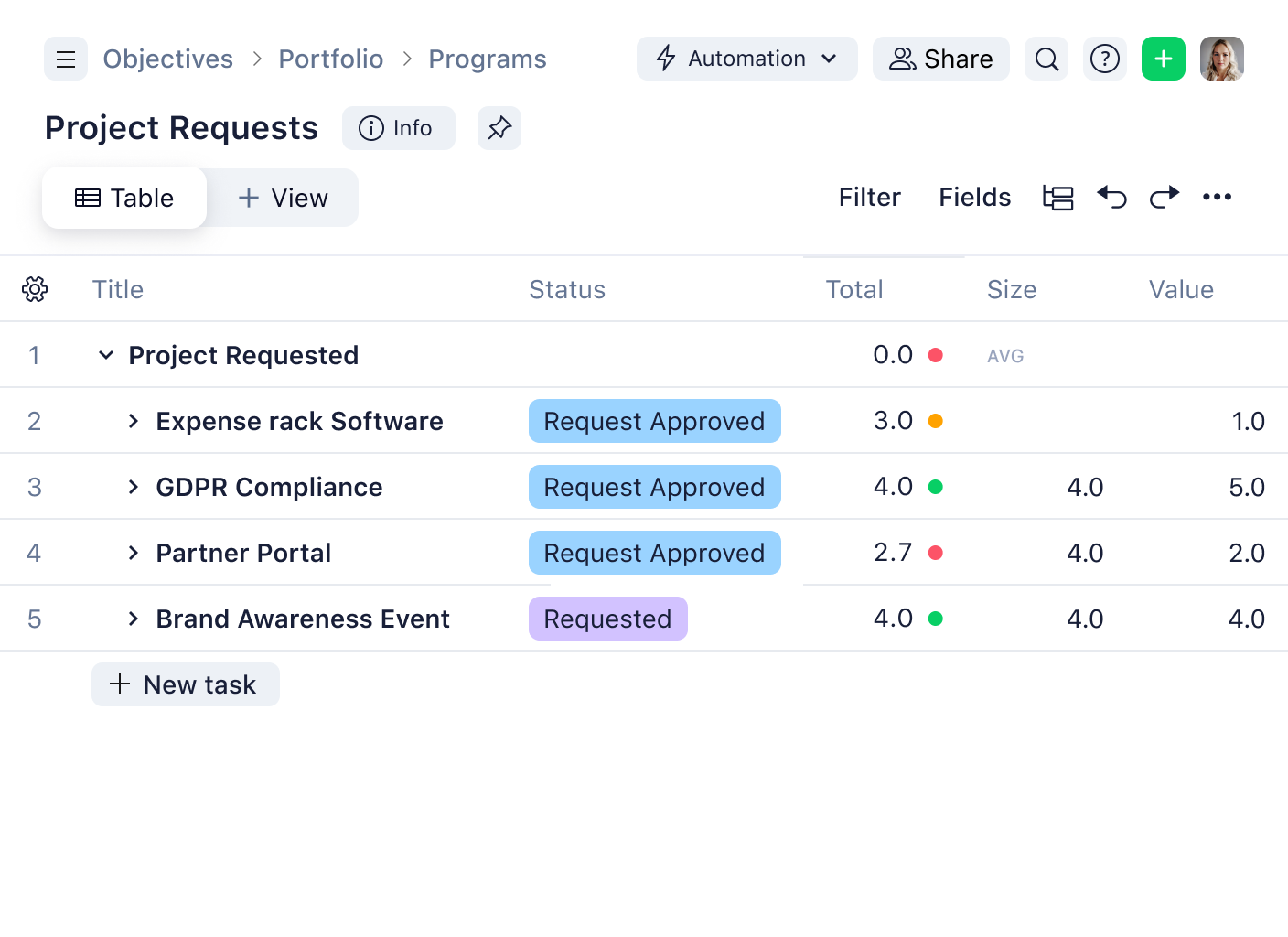
Task: Click the red status dot for Partner Portal
Action: pos(936,553)
